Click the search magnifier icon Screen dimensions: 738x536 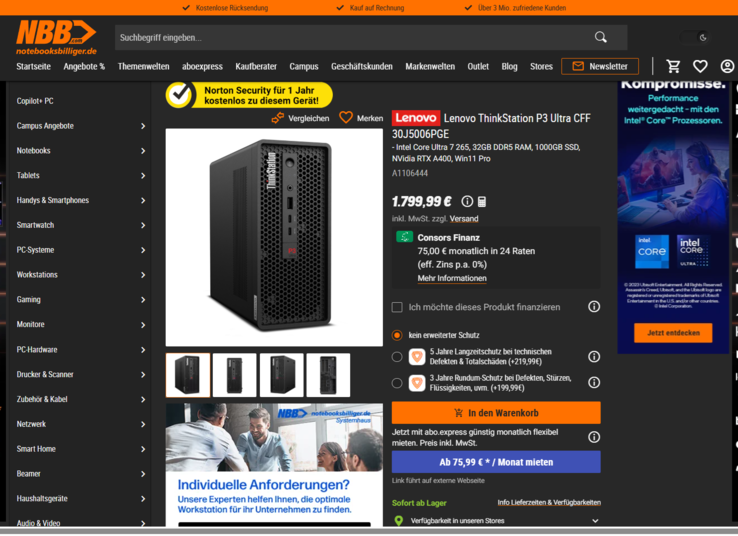pyautogui.click(x=601, y=37)
